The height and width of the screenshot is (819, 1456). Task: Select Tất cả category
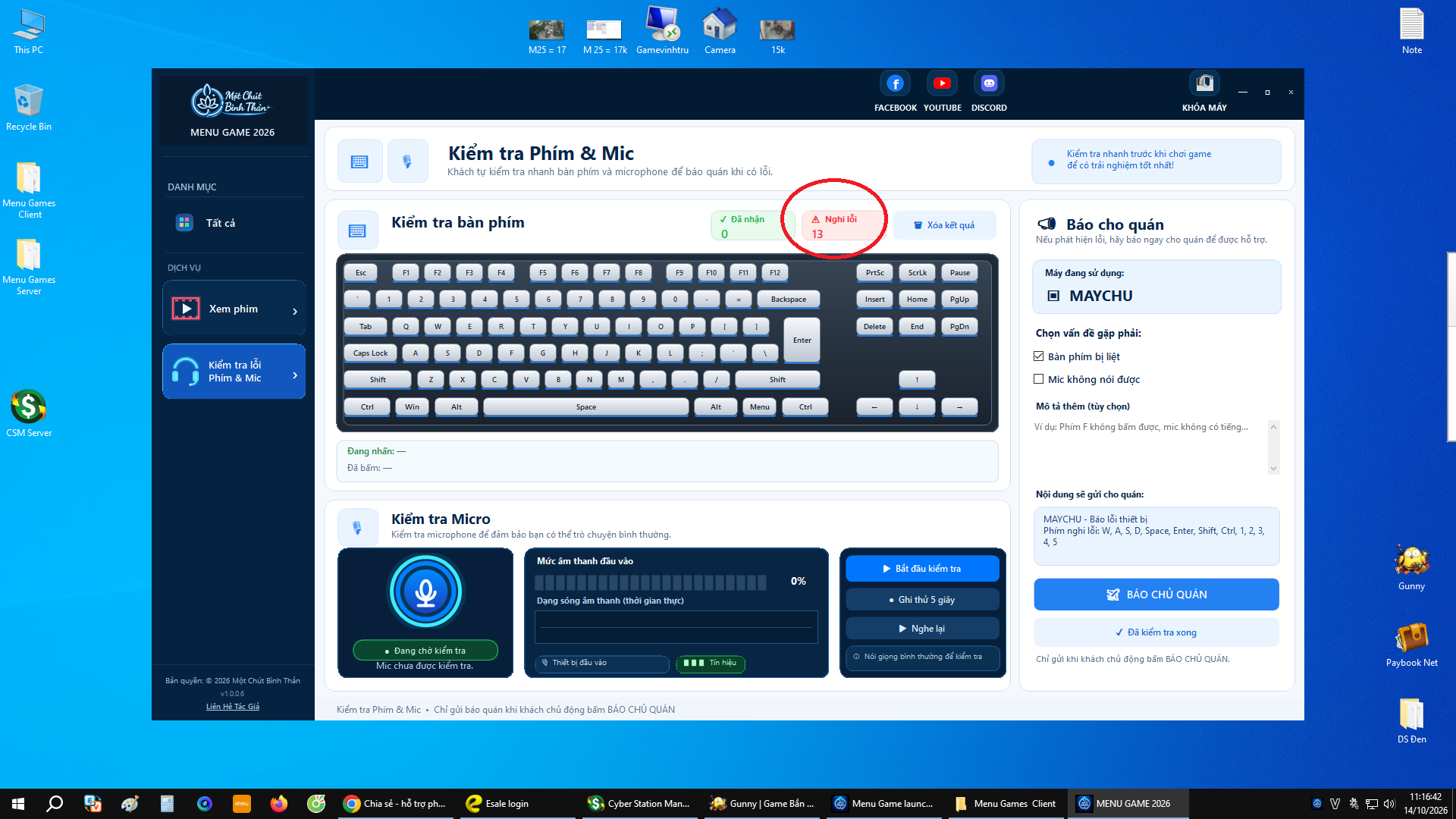[x=234, y=223]
